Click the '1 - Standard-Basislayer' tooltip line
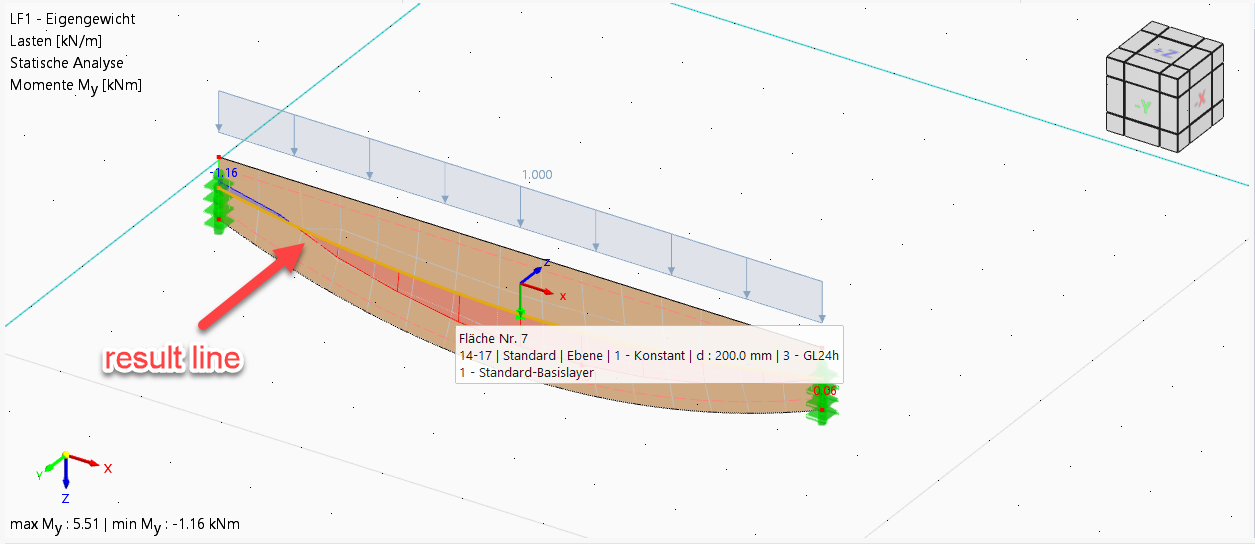This screenshot has height=544, width=1255. coord(526,372)
